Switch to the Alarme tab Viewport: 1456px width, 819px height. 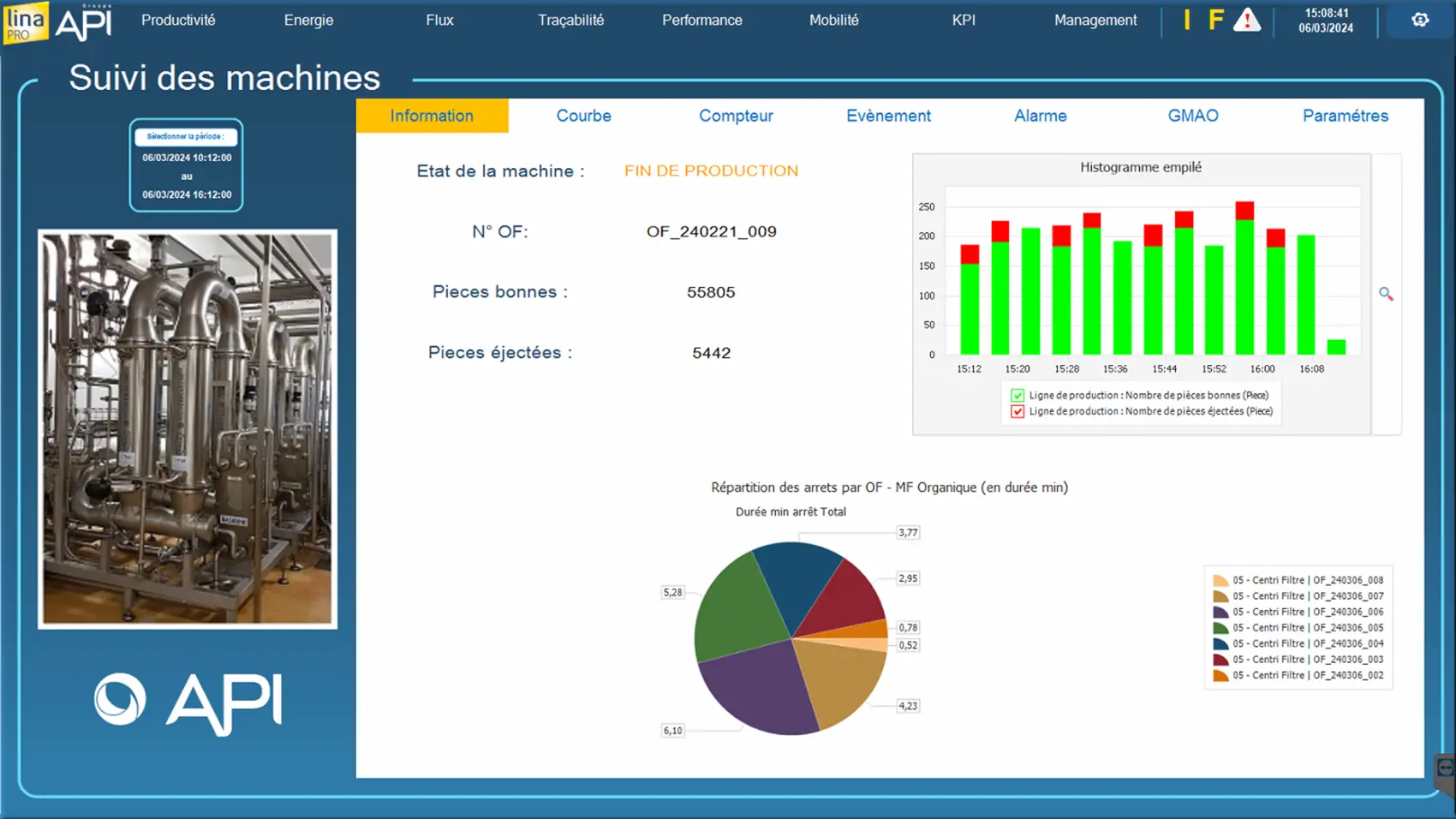pyautogui.click(x=1040, y=116)
